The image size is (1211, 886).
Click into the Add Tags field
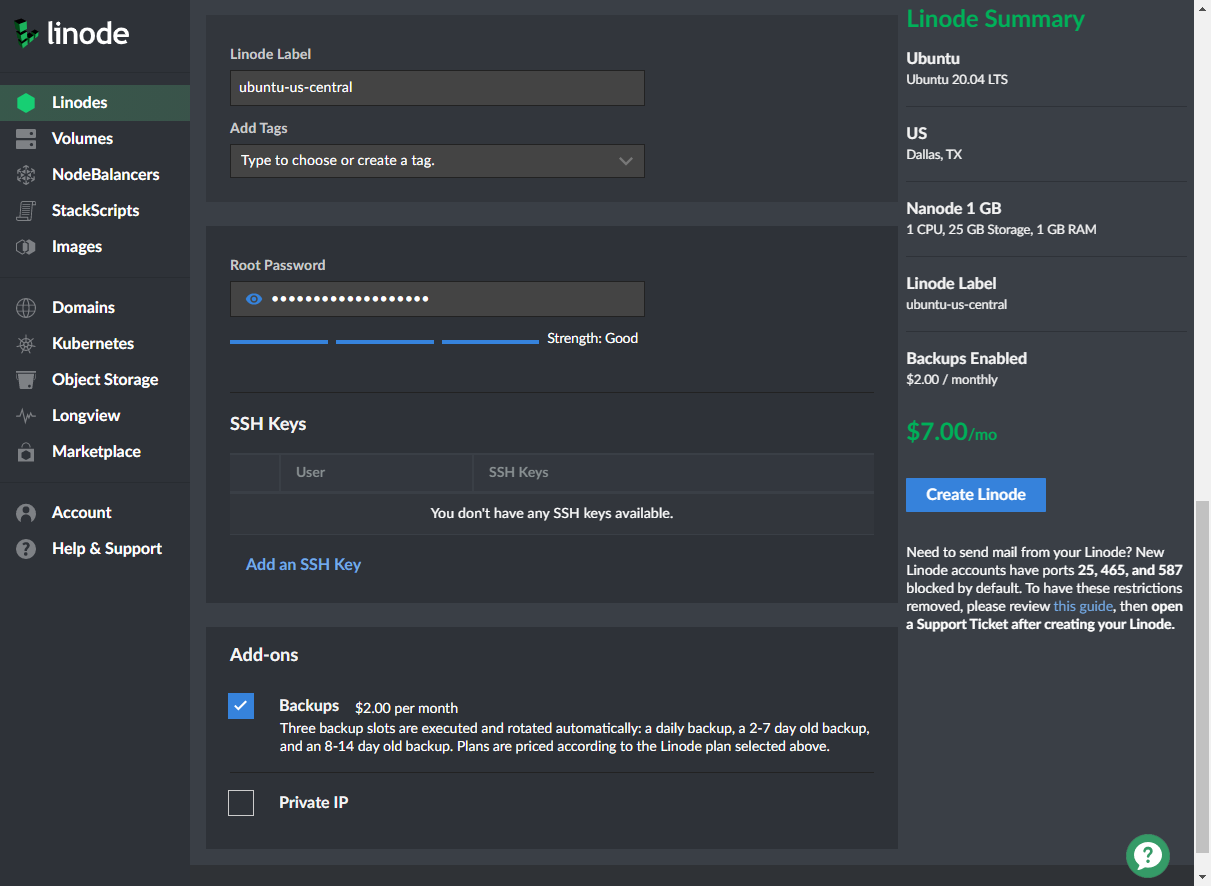[437, 161]
